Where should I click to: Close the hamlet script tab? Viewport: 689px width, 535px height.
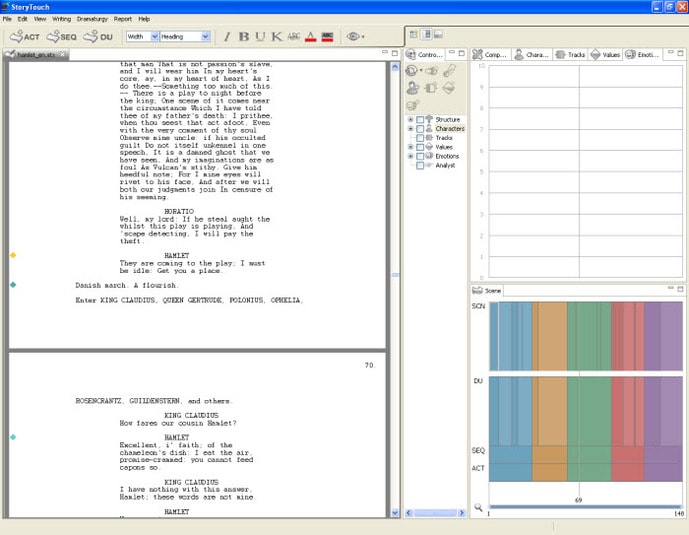62,54
